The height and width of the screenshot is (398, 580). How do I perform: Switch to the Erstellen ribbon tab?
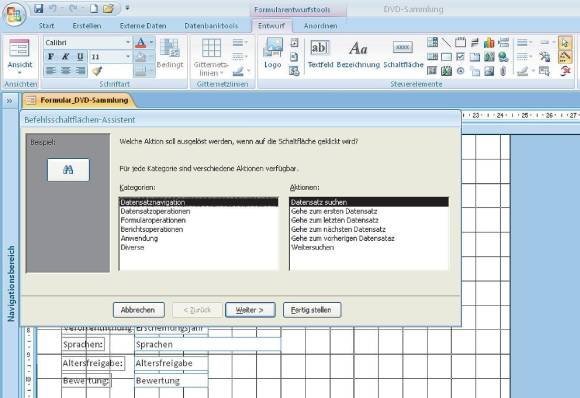pos(87,26)
